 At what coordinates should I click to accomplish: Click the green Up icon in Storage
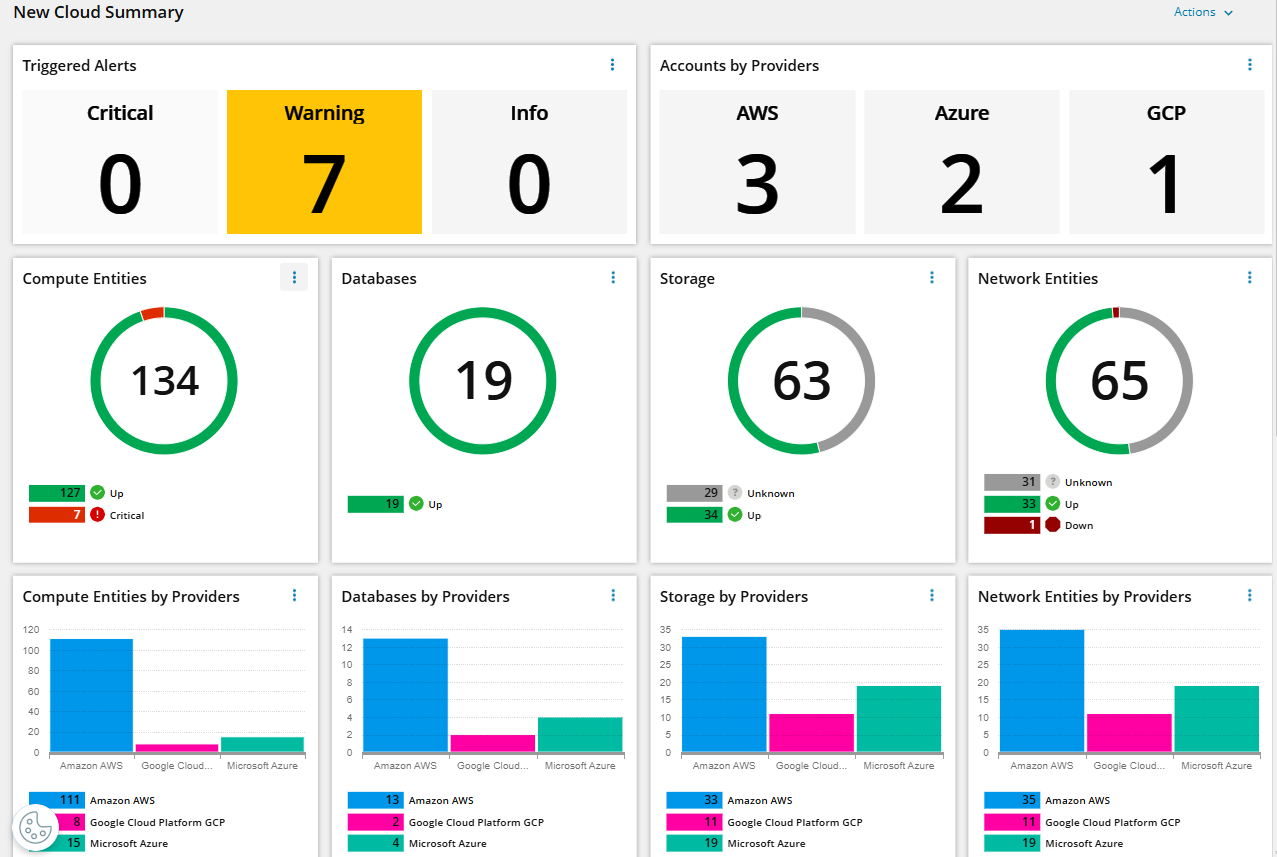tap(735, 515)
